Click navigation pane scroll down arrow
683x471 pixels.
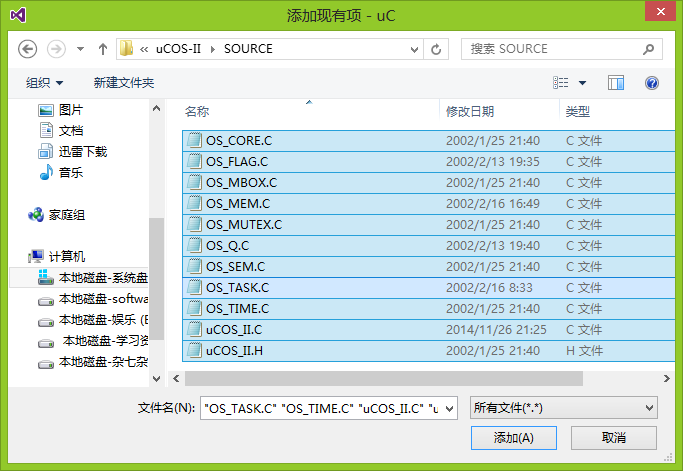[156, 379]
